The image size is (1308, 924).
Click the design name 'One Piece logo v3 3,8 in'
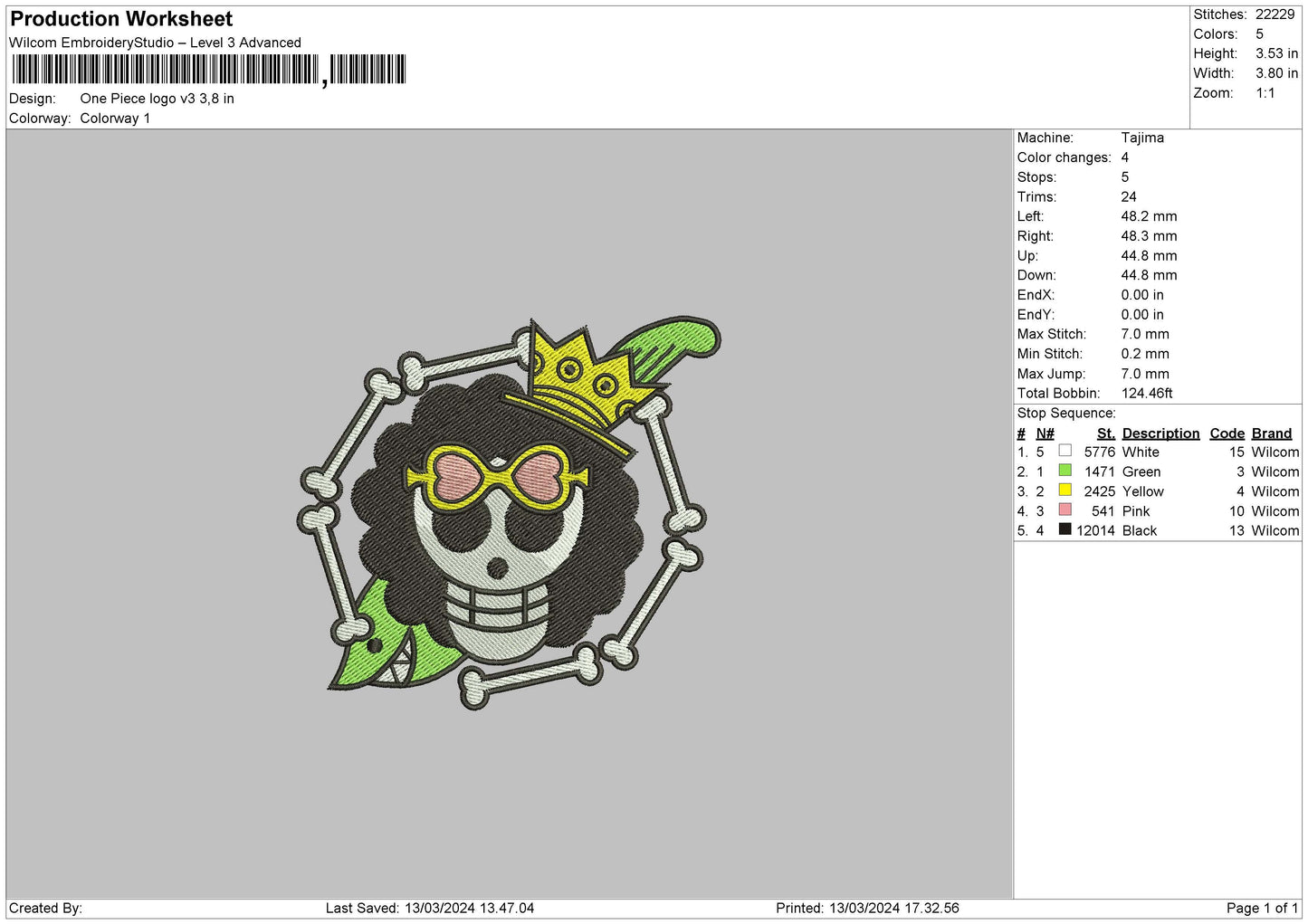(157, 99)
